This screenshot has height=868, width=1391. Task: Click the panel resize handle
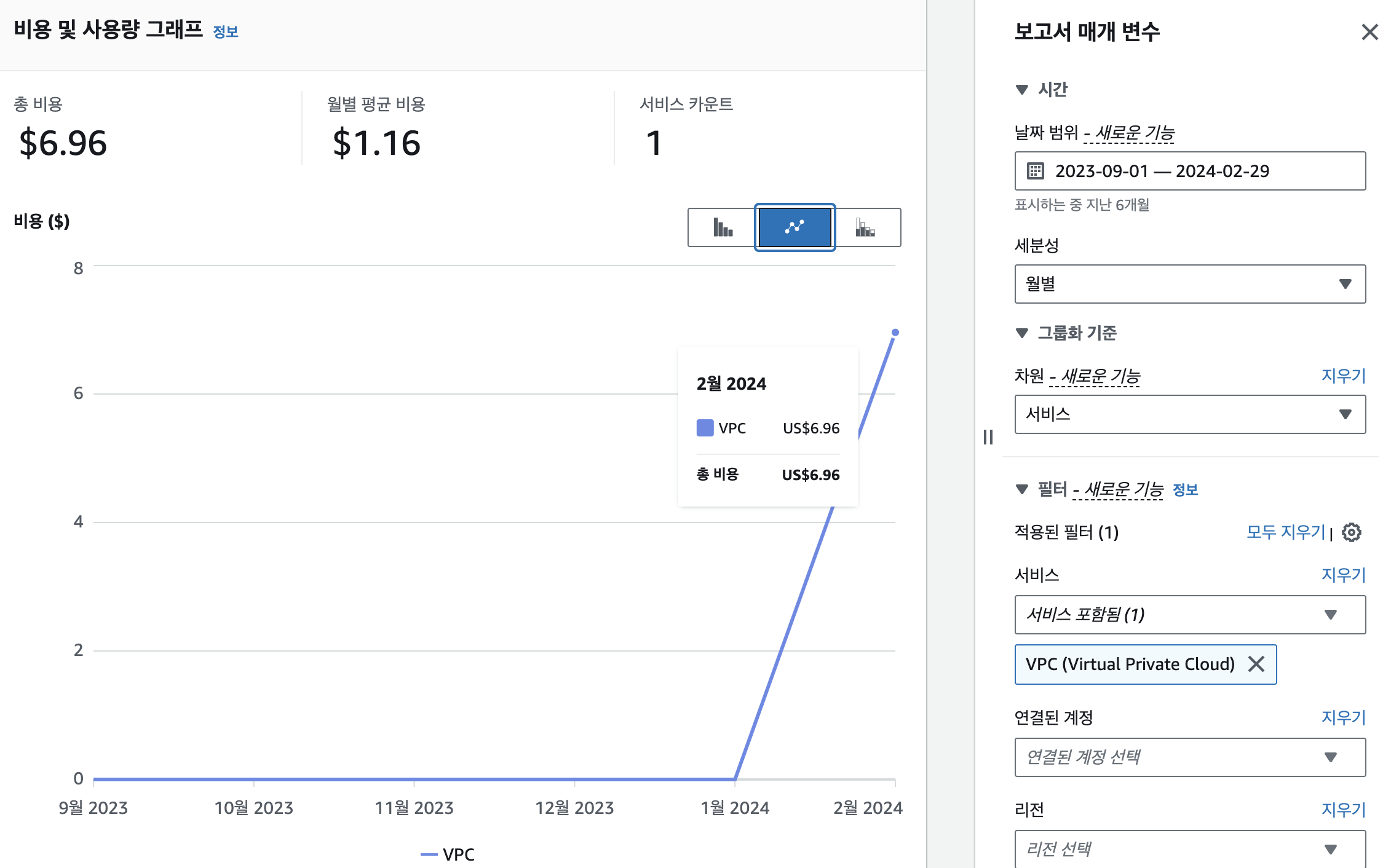(x=988, y=437)
